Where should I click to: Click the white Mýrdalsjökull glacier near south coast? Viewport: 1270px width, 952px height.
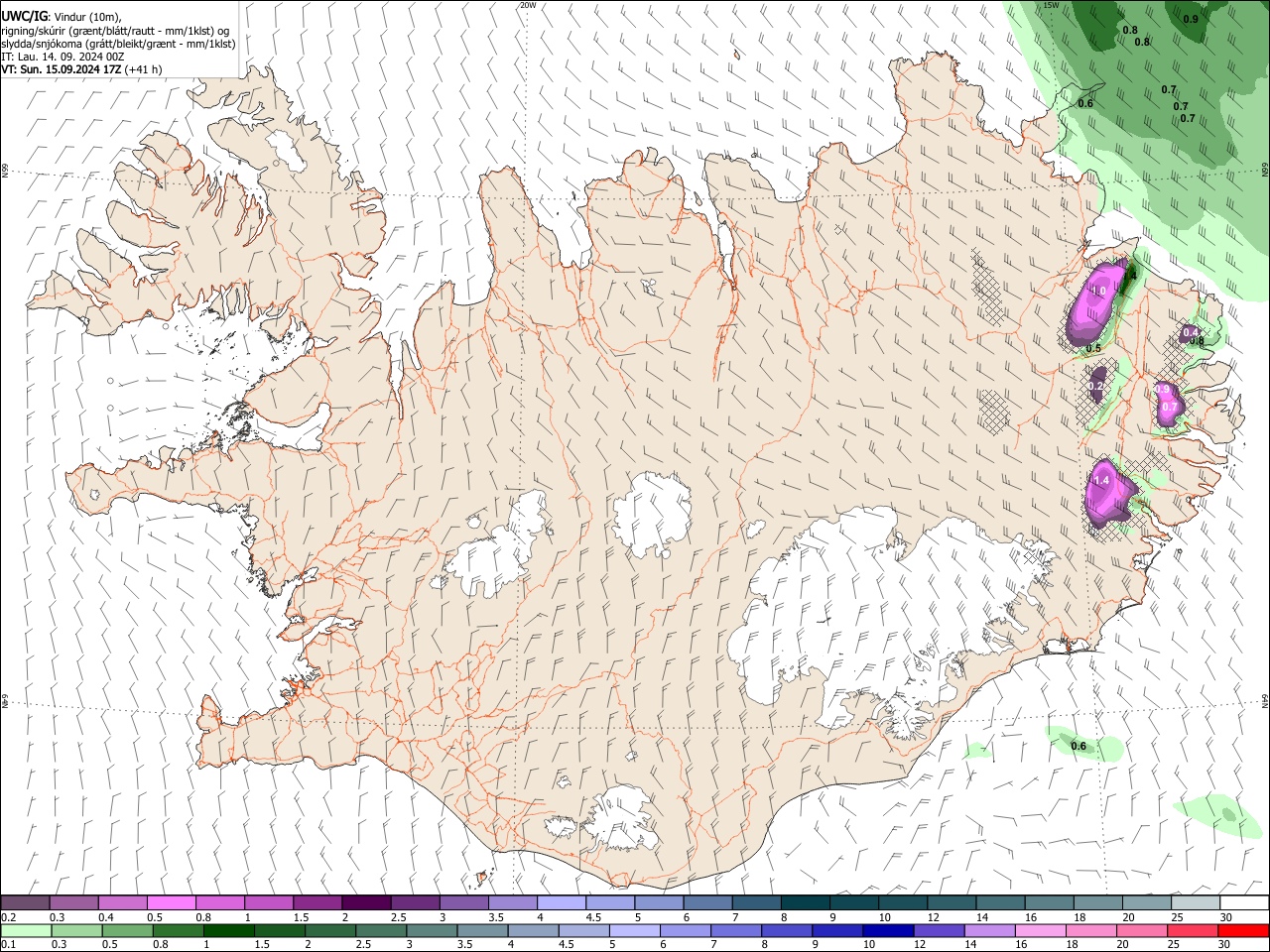pos(620,818)
